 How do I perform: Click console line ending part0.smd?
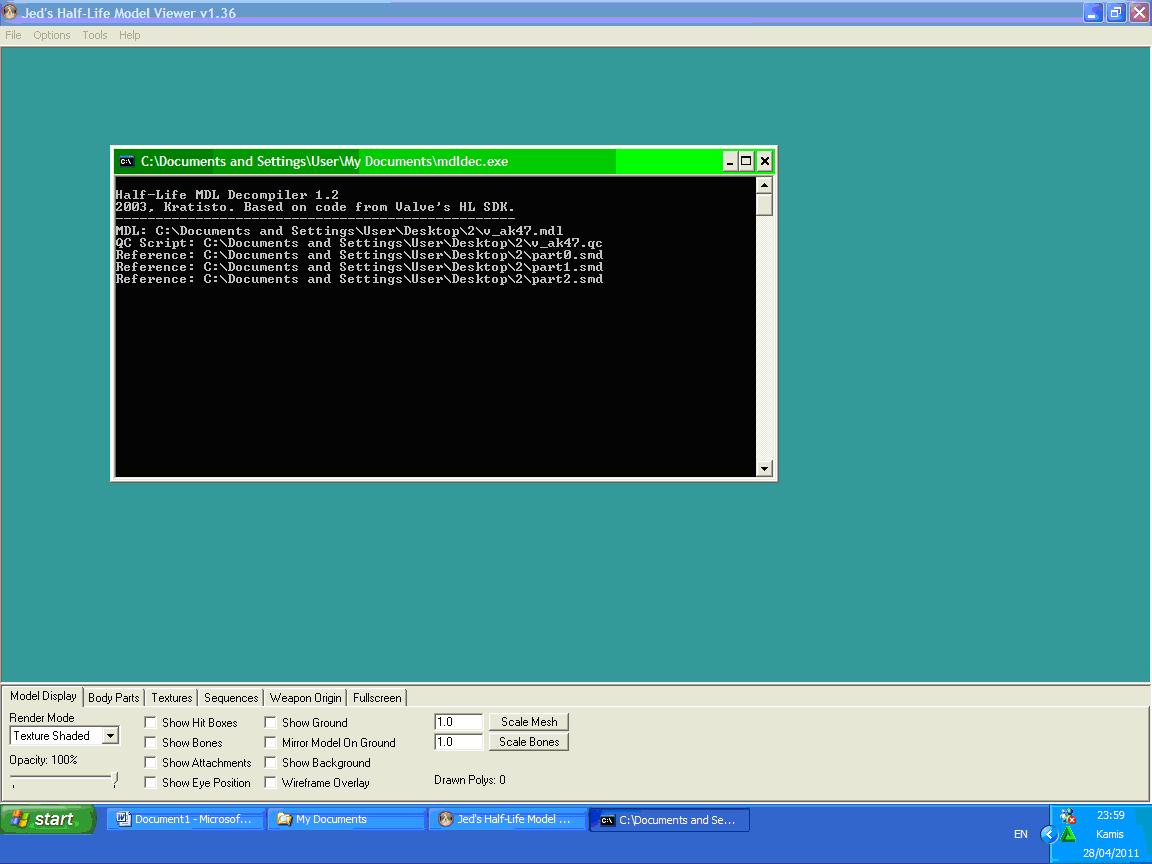point(359,255)
